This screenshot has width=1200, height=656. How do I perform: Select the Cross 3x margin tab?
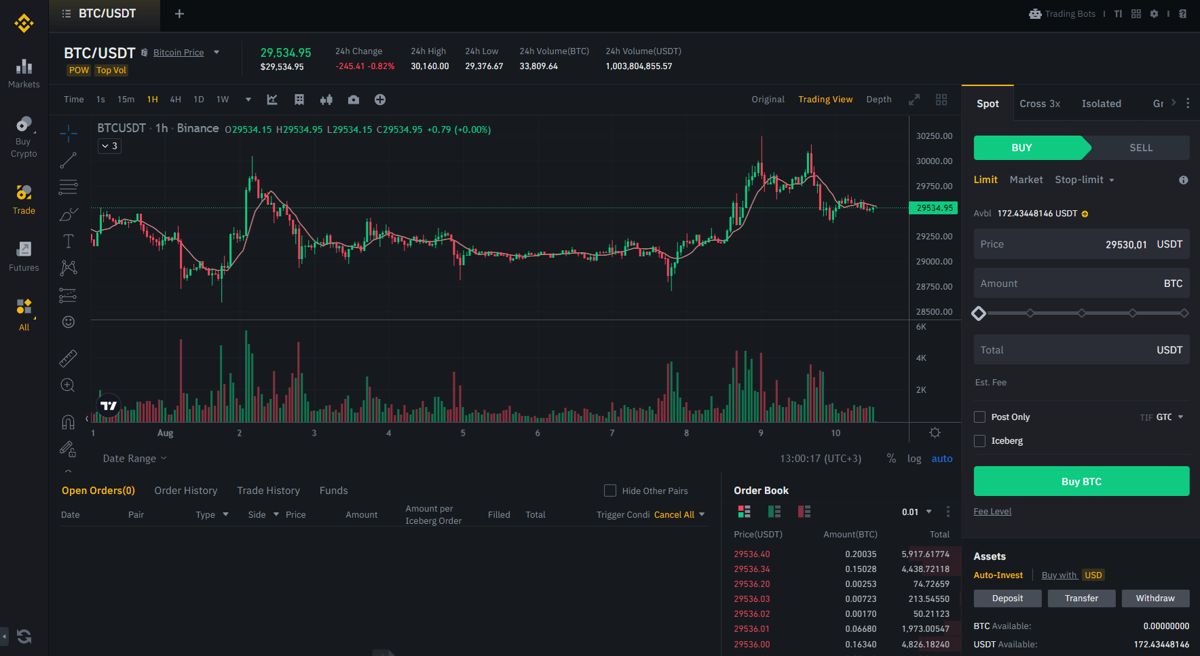[x=1040, y=103]
